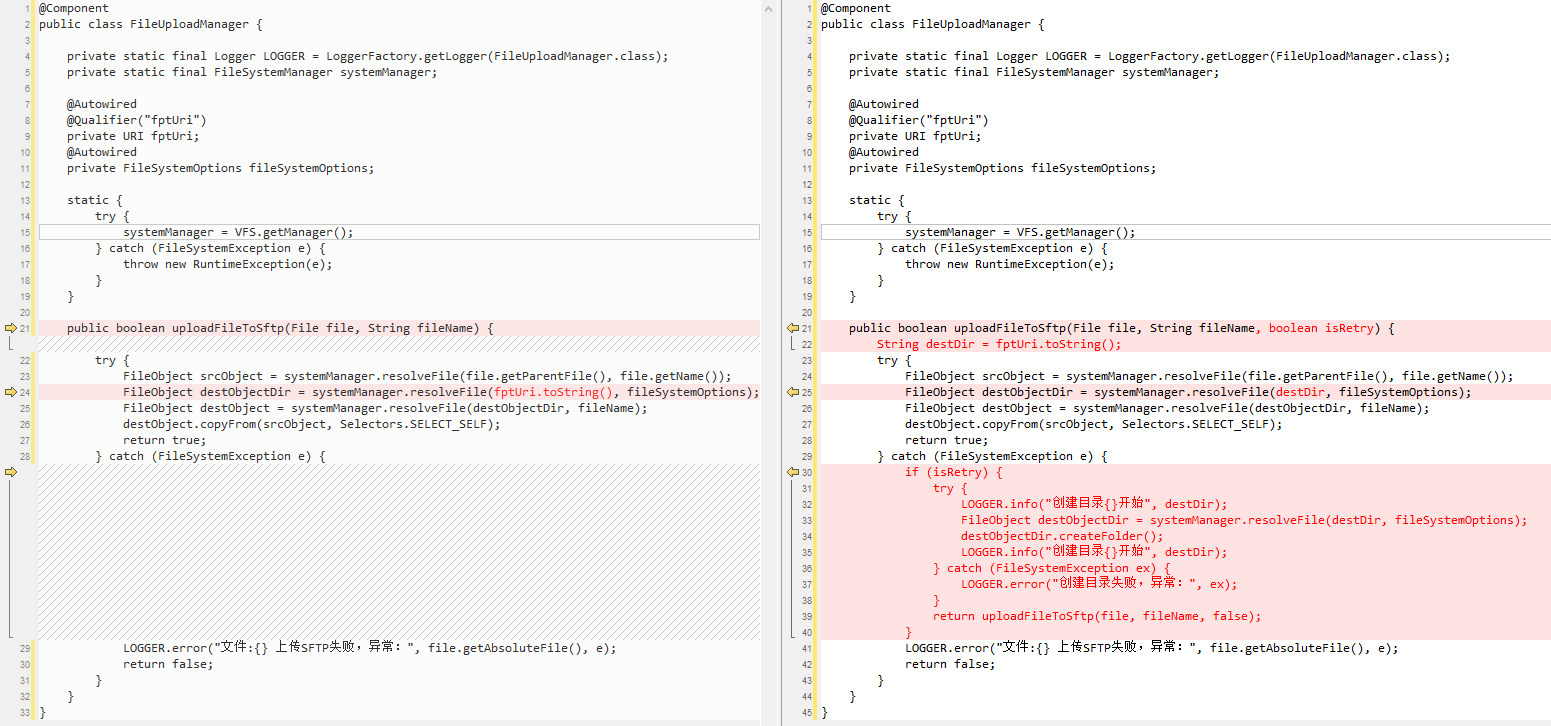Click line number 33 in left pane

[25, 712]
